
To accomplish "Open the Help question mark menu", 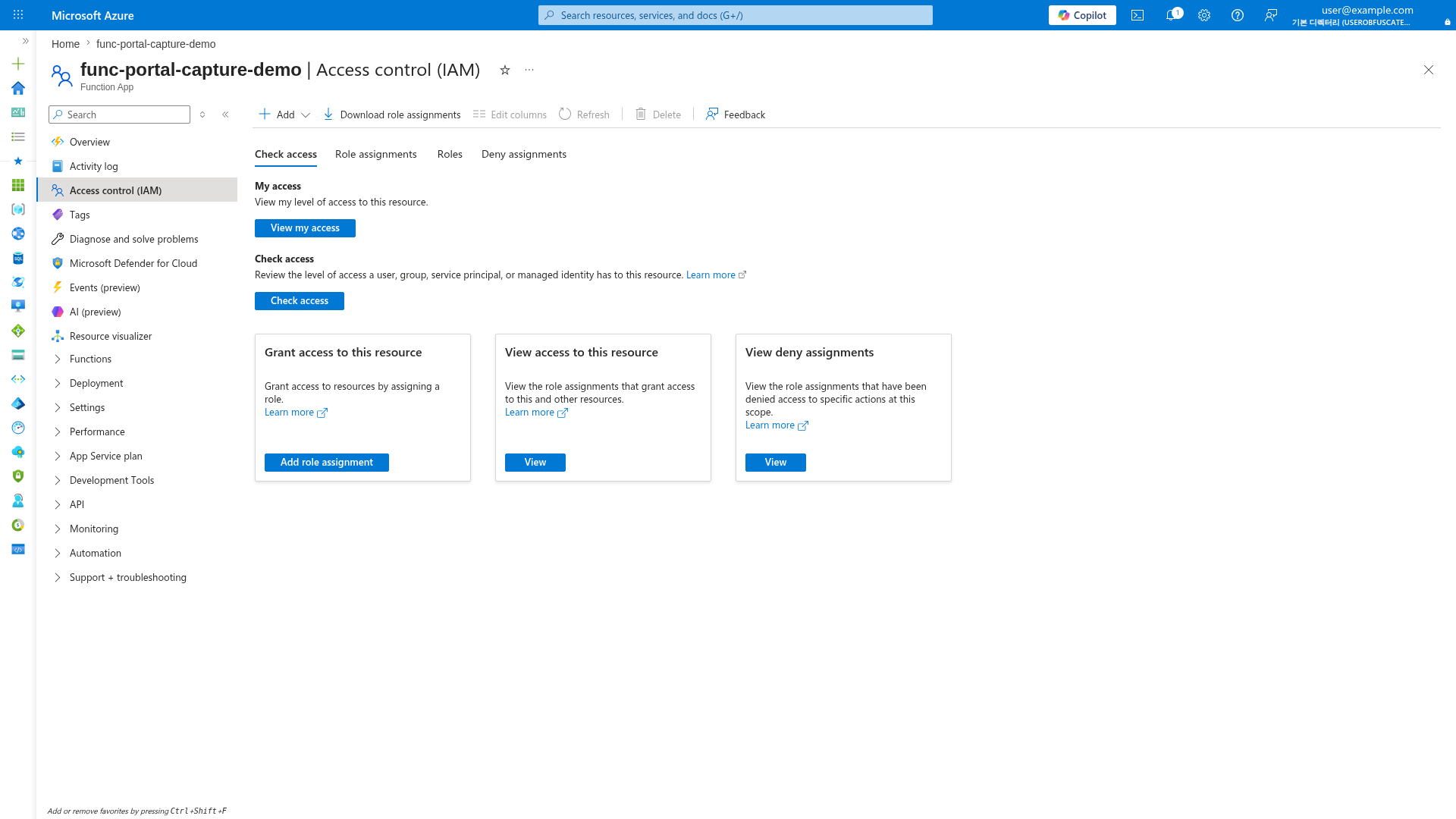I will click(1238, 15).
